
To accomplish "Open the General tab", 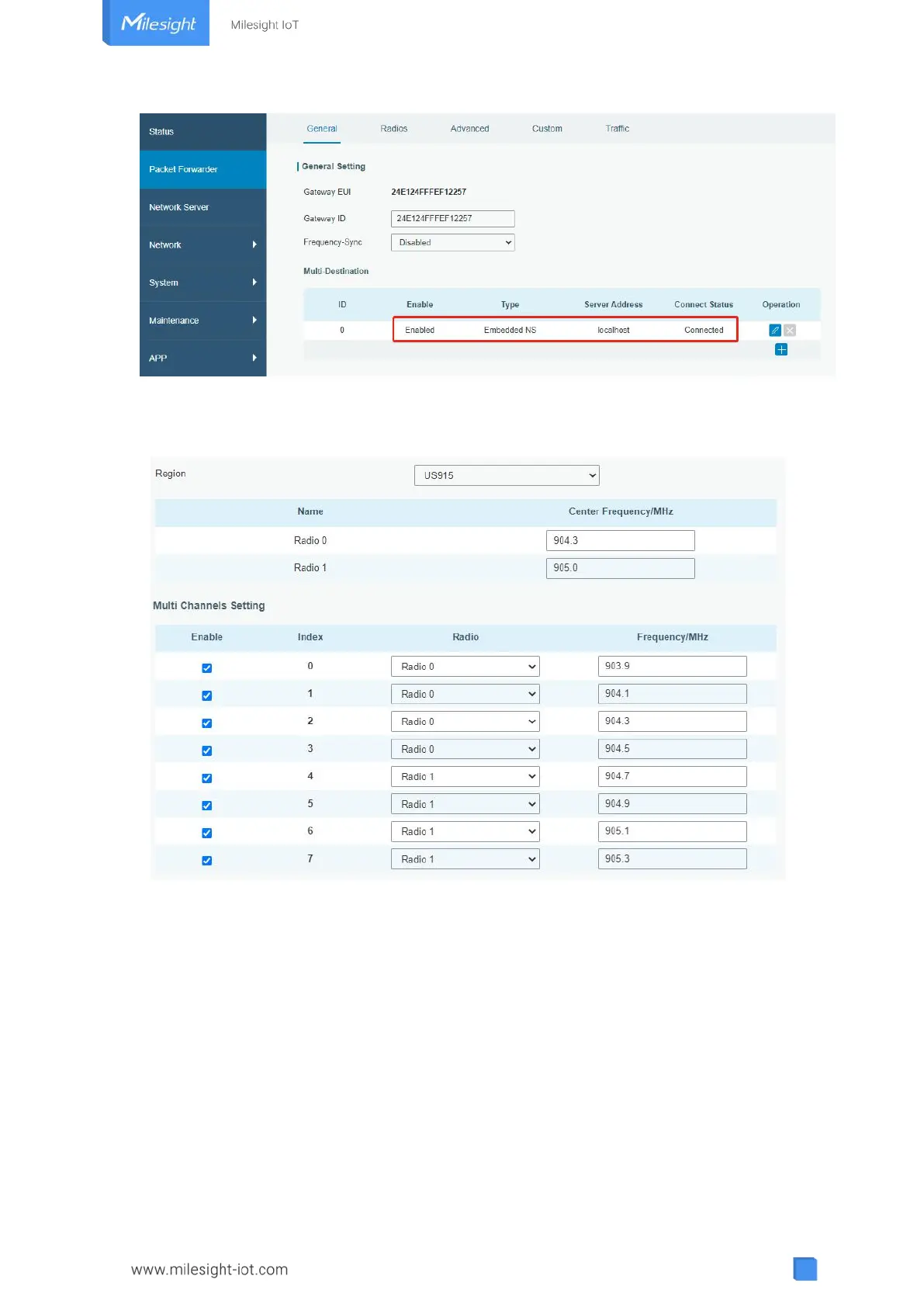I will point(322,129).
